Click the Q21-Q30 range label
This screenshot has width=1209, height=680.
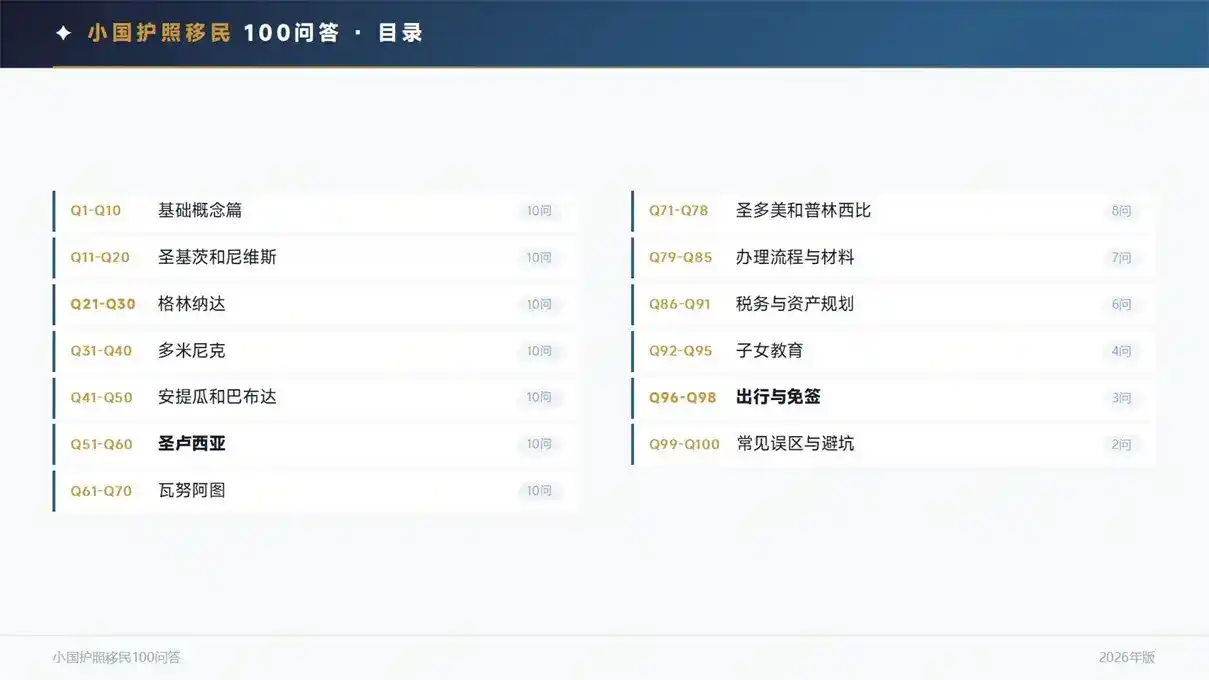click(x=103, y=304)
